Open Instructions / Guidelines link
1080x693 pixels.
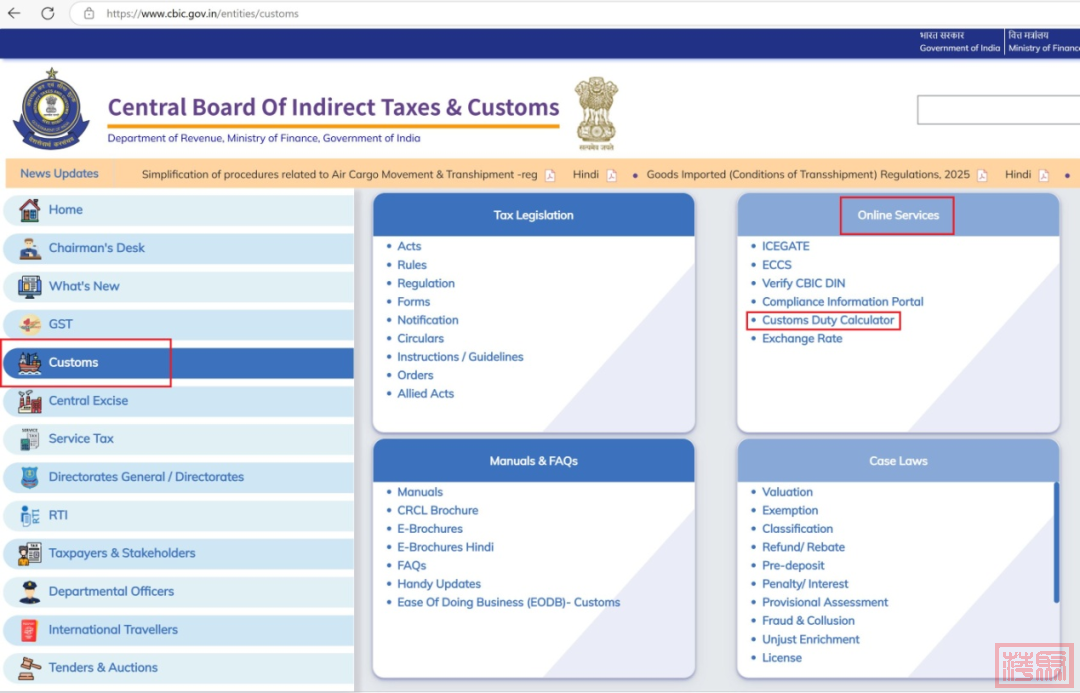tap(460, 357)
